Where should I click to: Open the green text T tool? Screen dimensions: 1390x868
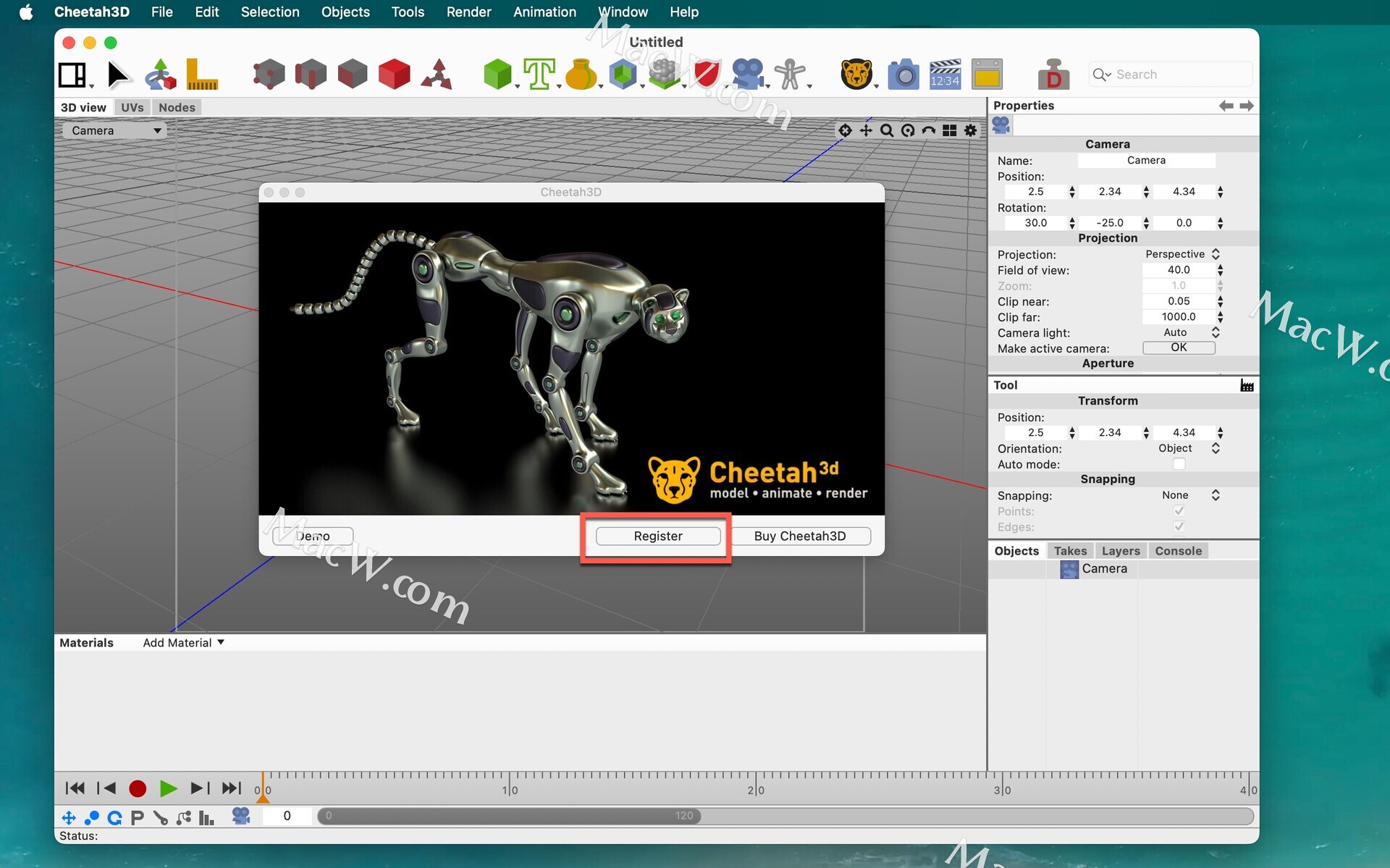point(539,75)
